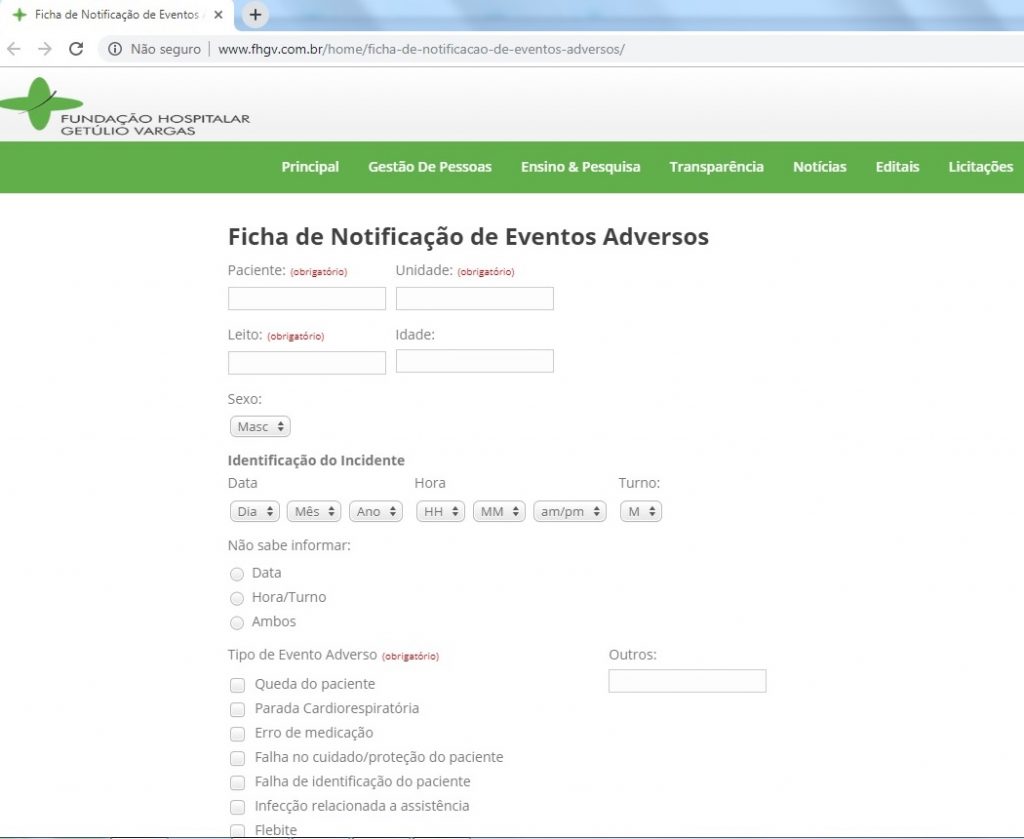Screen dimensions: 1024x839
Task: Click the browser forward arrow
Action: [44, 49]
